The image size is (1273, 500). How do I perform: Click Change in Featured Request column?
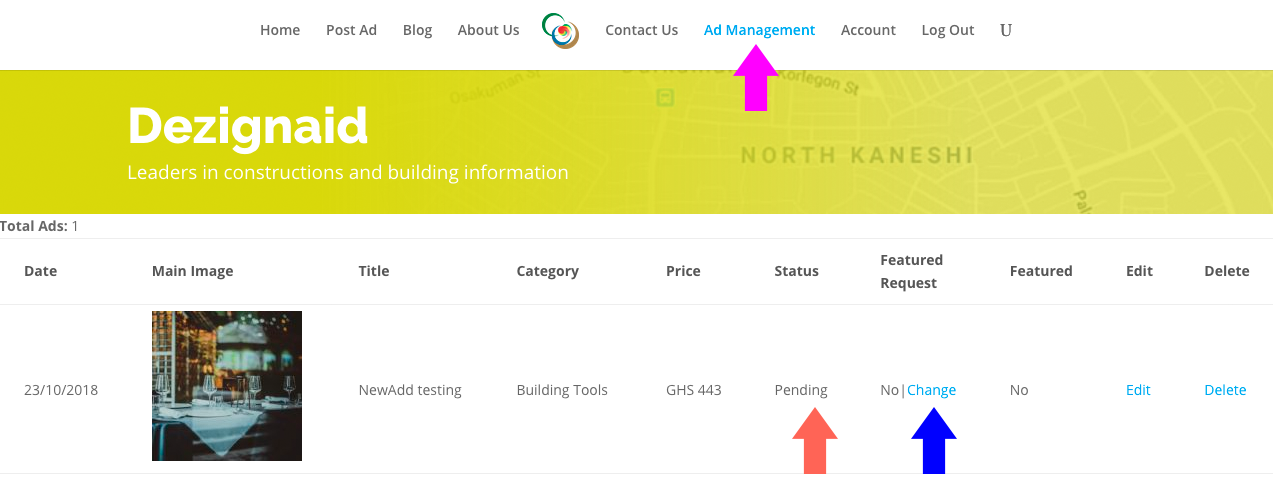[x=931, y=390]
